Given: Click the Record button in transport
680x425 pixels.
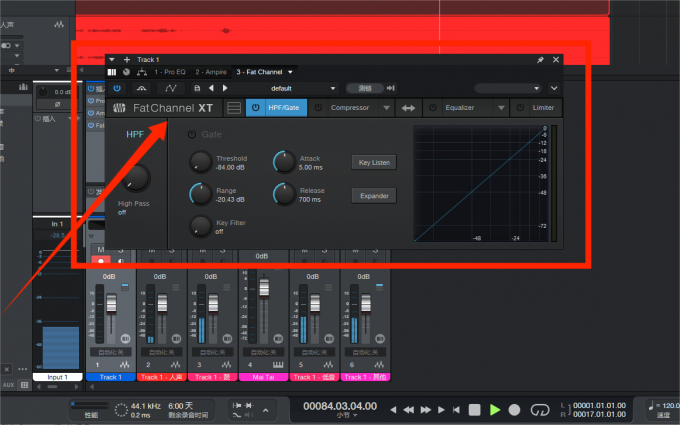Looking at the screenshot, I should [514, 409].
